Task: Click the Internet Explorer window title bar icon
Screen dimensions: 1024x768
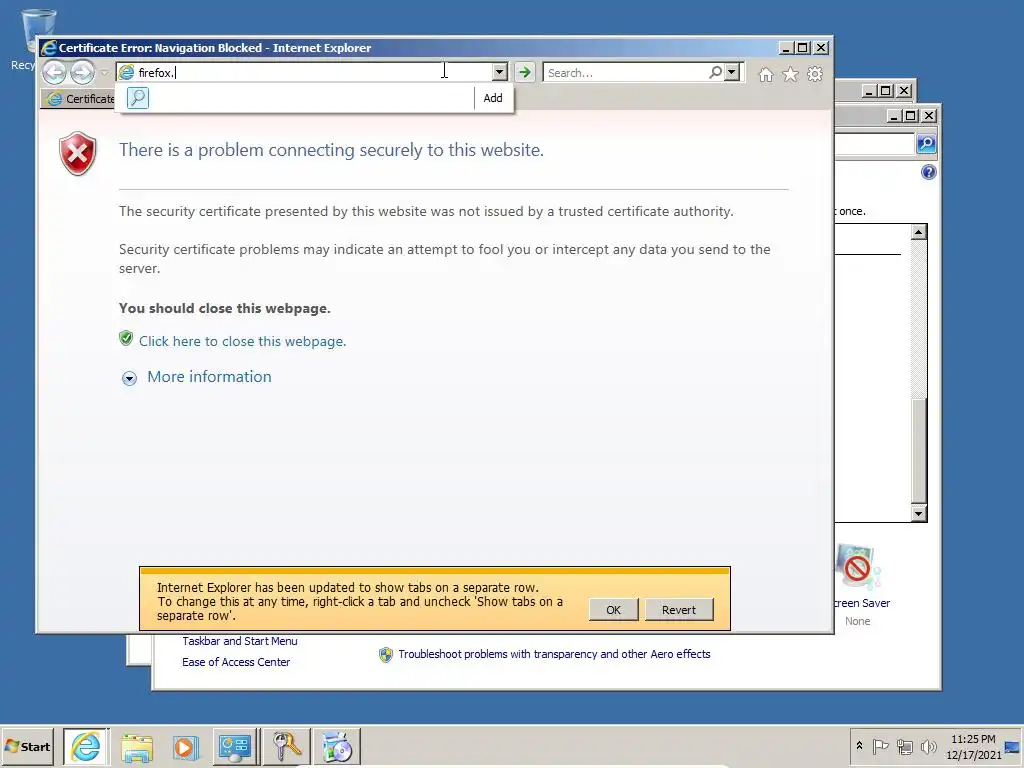Action: 48,48
